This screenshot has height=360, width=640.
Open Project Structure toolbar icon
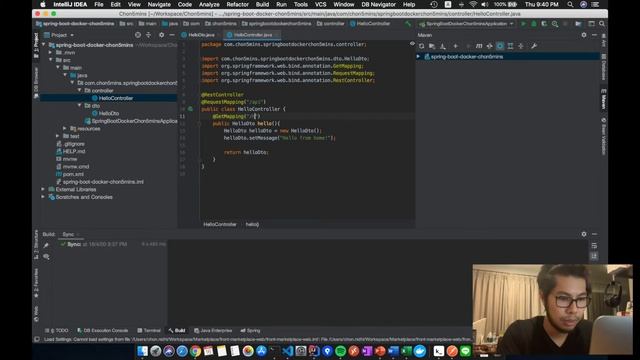(578, 24)
